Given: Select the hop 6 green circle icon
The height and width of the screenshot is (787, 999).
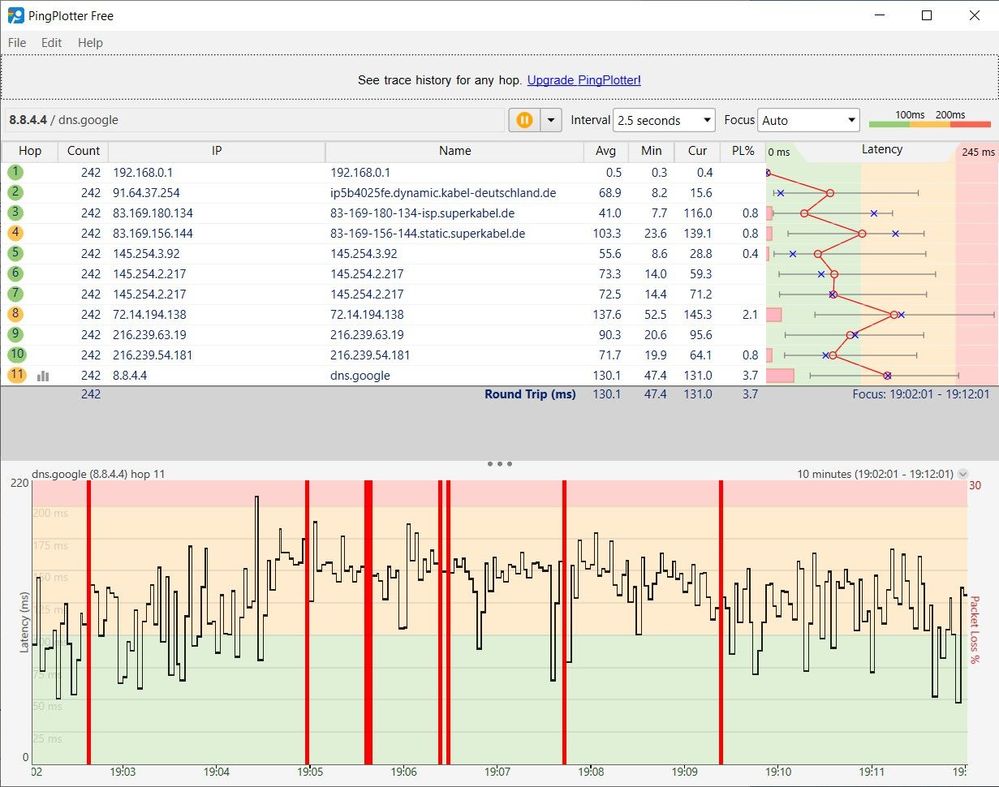Looking at the screenshot, I should [15, 273].
